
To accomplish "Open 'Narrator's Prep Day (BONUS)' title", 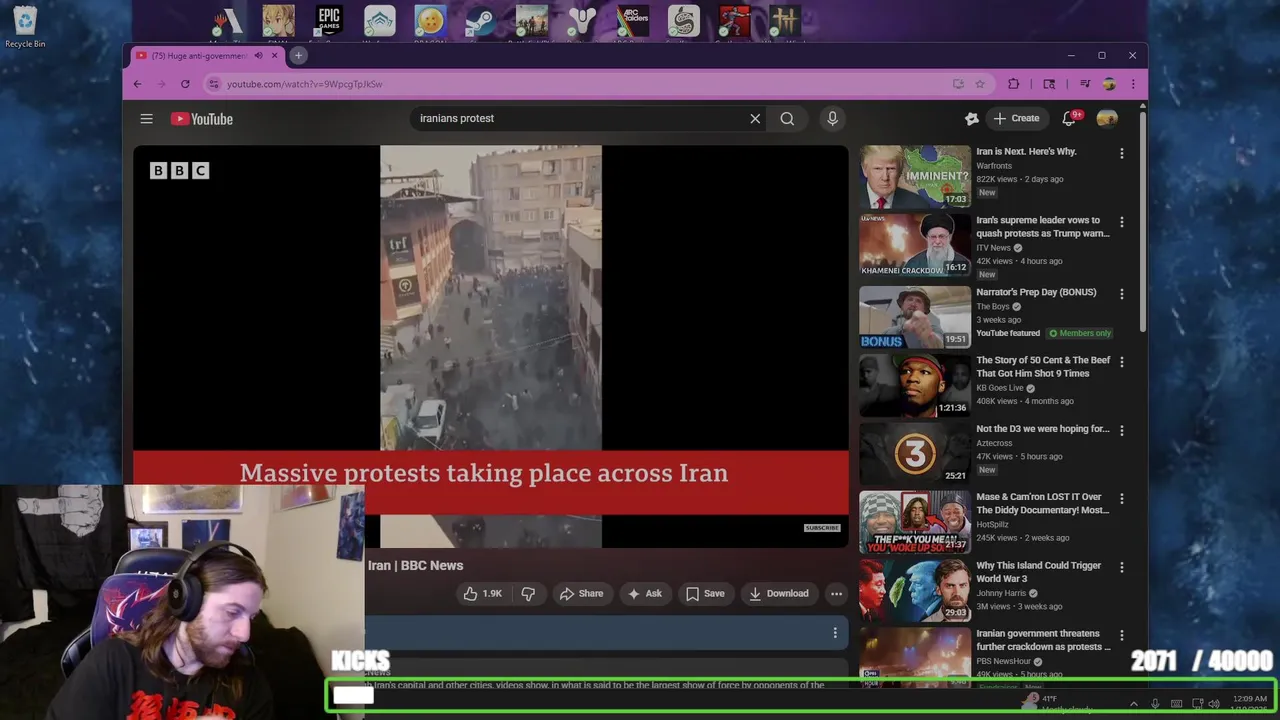I will (1036, 292).
